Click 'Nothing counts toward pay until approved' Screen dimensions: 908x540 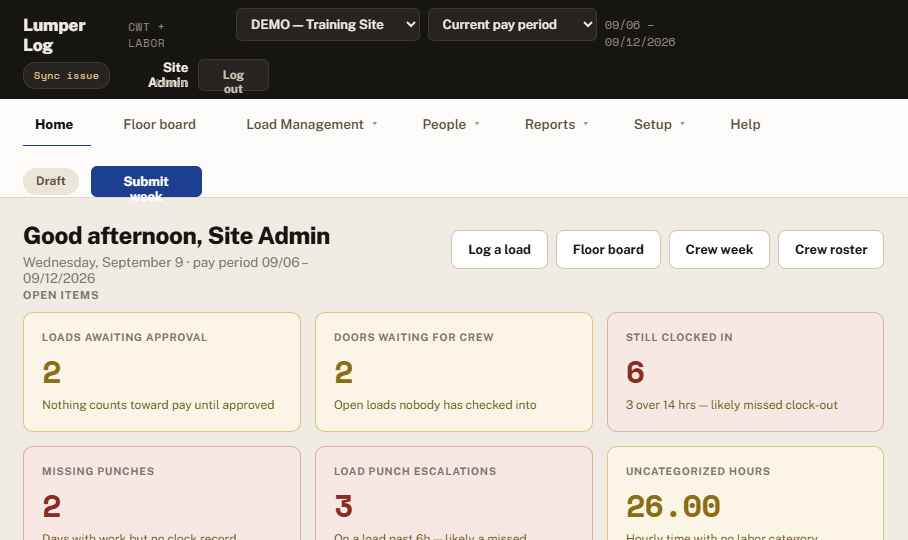158,405
